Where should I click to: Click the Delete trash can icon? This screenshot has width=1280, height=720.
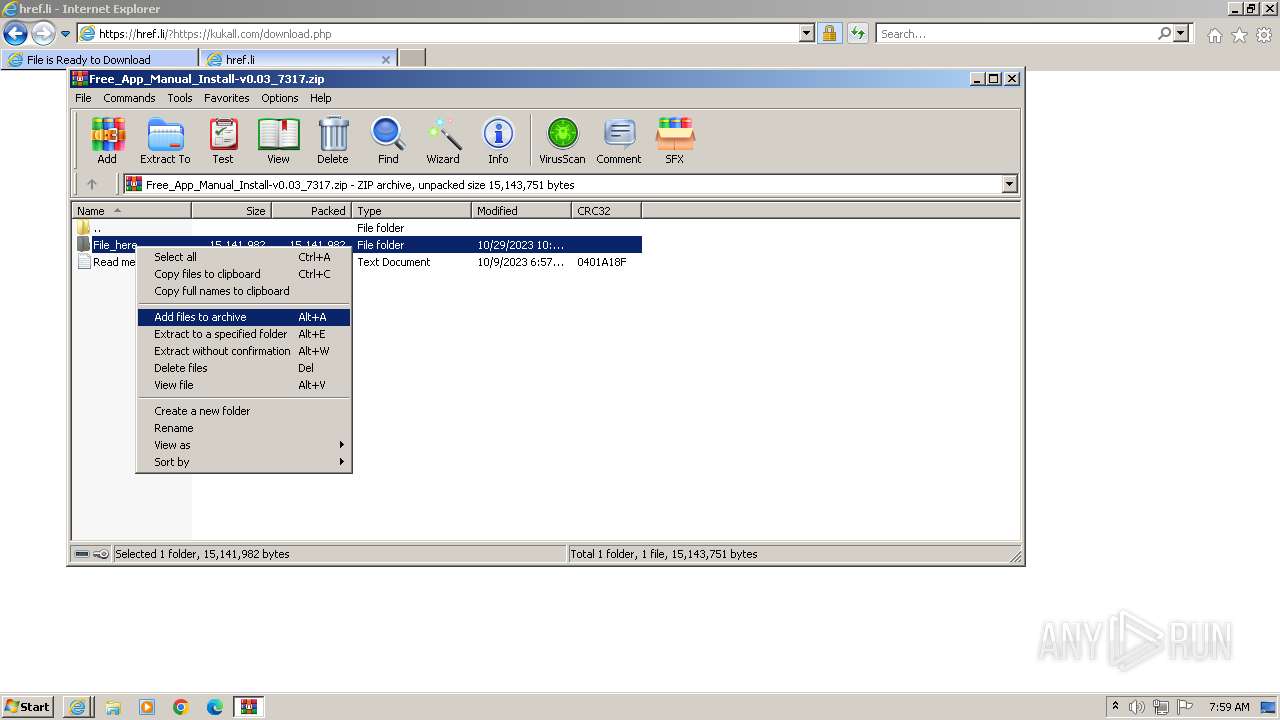pyautogui.click(x=333, y=140)
